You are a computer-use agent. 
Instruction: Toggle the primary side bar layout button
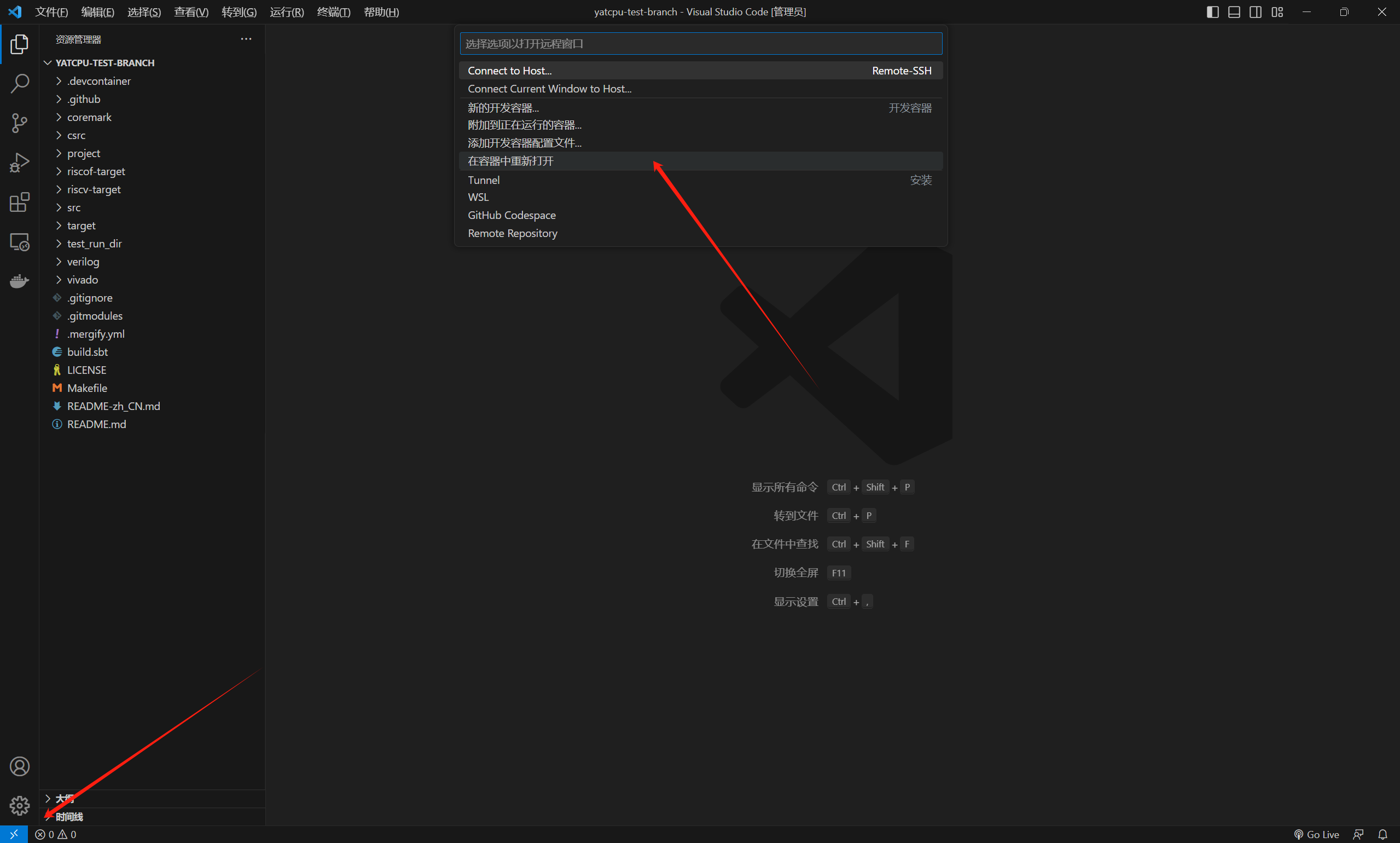point(1212,12)
